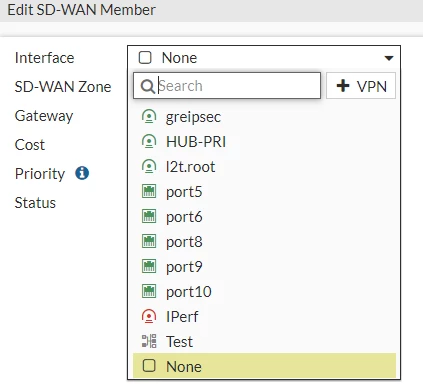
Task: Click the HUB-PRI tunnel interface icon
Action: click(149, 142)
